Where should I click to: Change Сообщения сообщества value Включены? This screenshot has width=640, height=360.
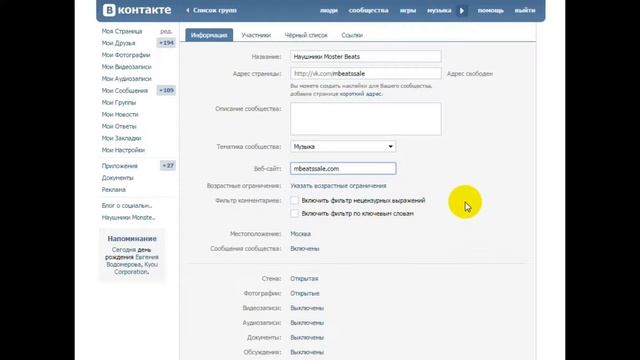point(304,249)
